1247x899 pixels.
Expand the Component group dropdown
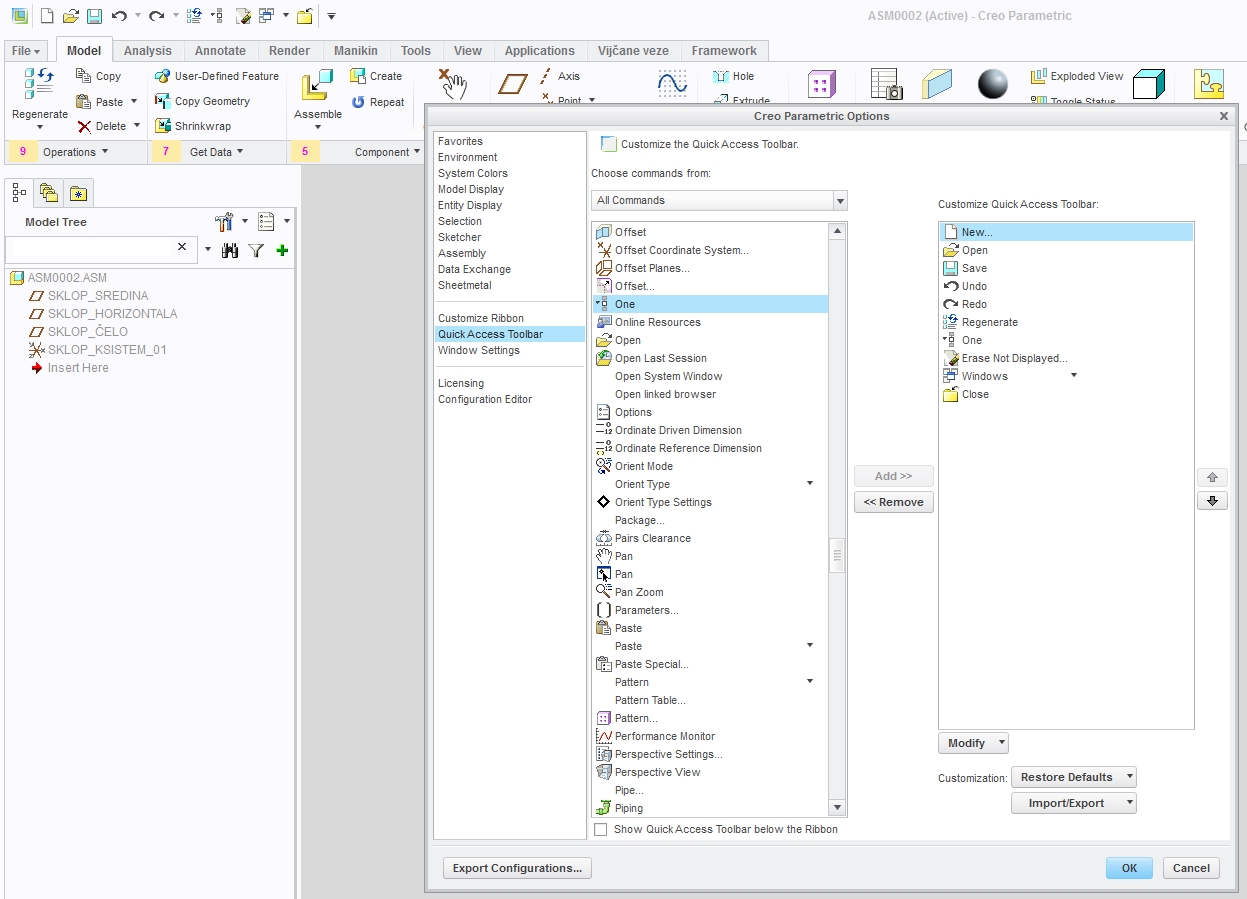point(388,152)
